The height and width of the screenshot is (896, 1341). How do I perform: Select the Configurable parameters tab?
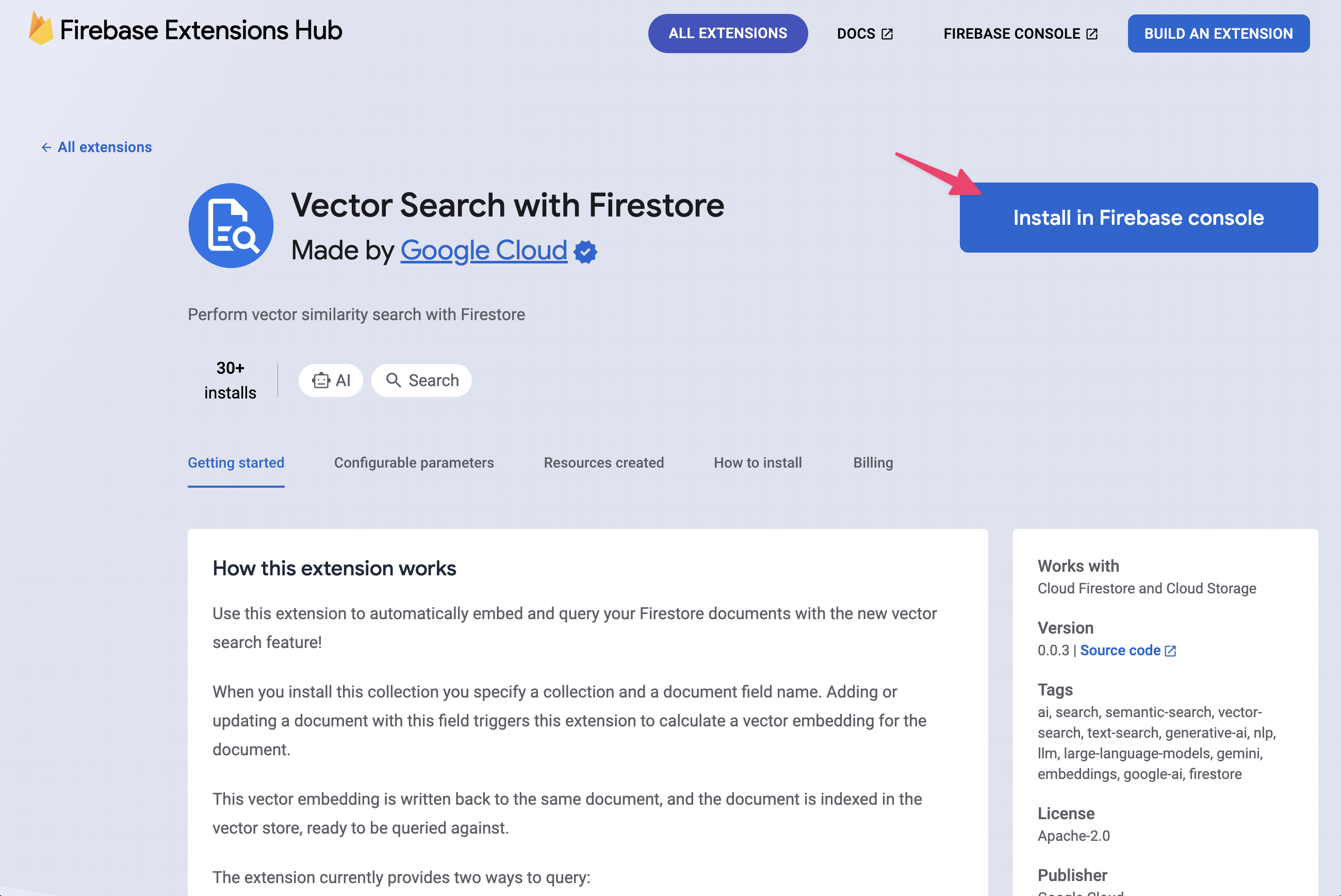(413, 462)
